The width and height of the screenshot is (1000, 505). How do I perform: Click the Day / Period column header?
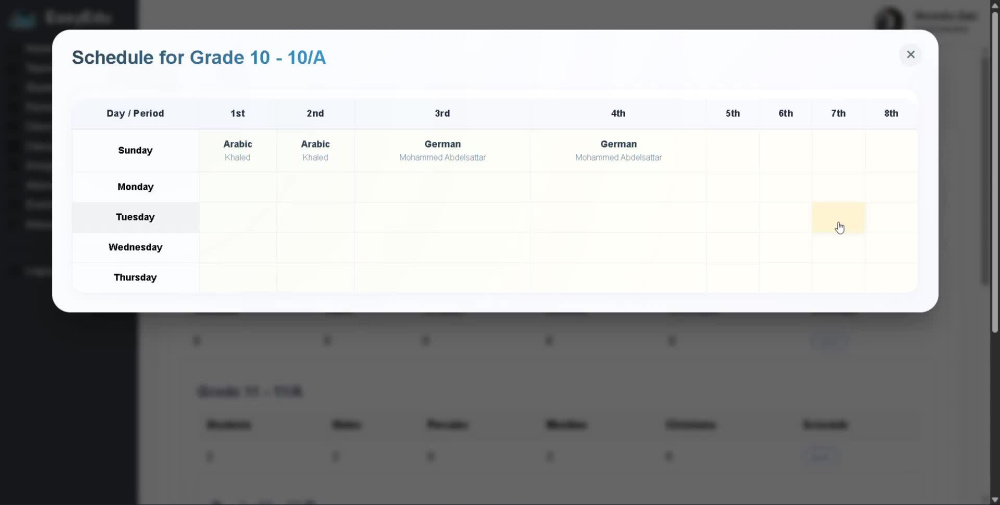pos(135,113)
